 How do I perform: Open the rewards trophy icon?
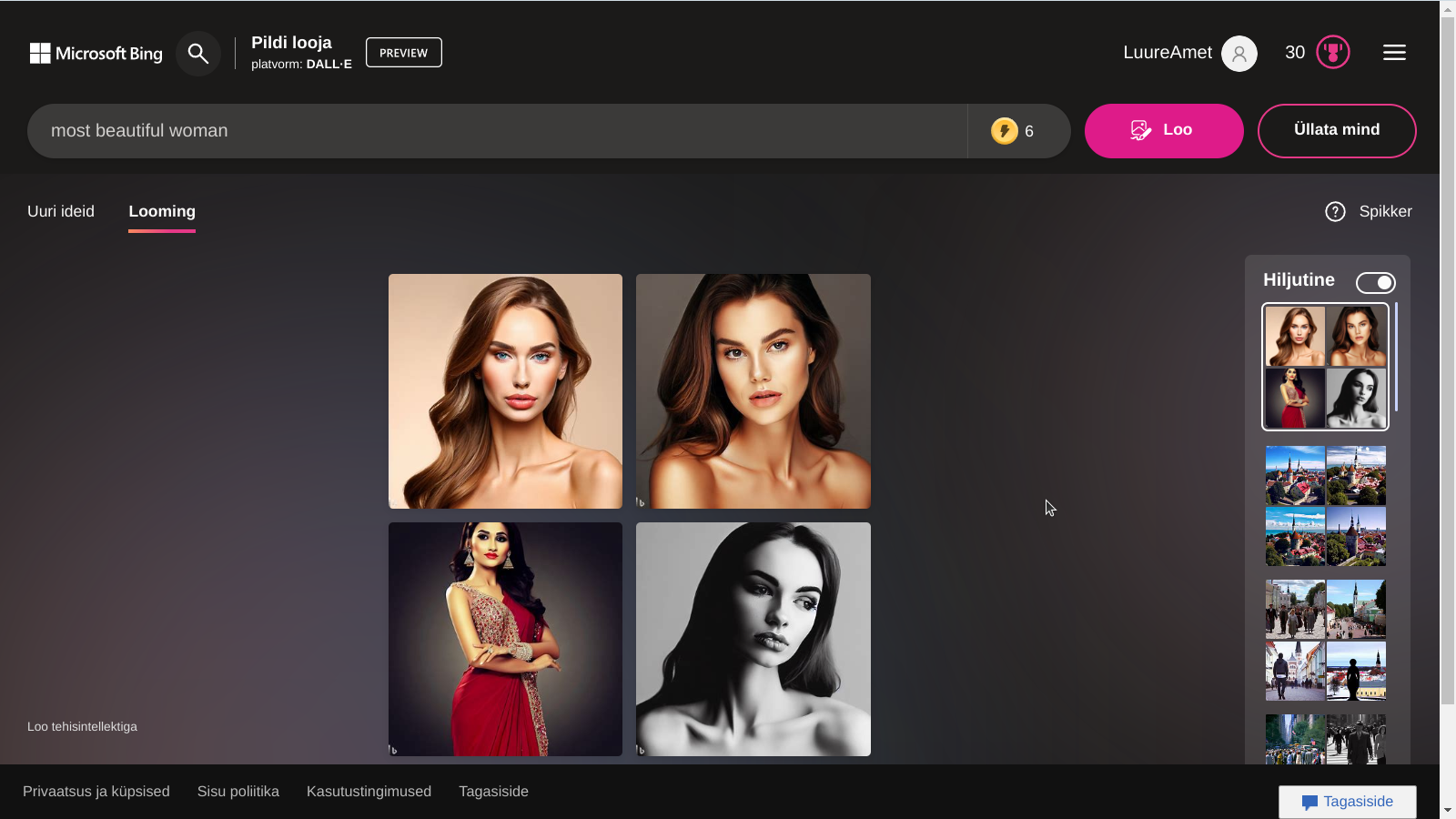[x=1333, y=53]
